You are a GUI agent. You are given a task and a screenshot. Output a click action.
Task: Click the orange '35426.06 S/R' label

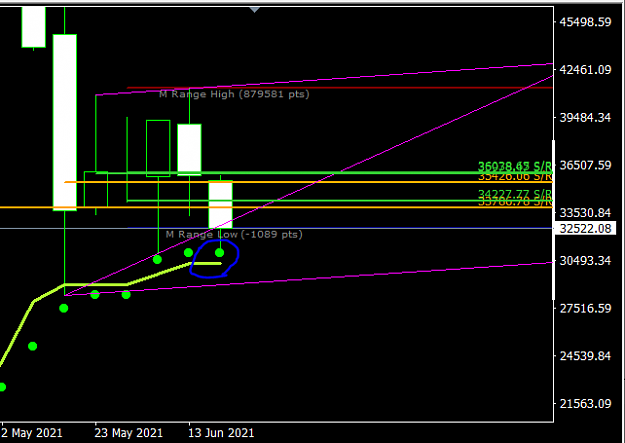tap(515, 176)
